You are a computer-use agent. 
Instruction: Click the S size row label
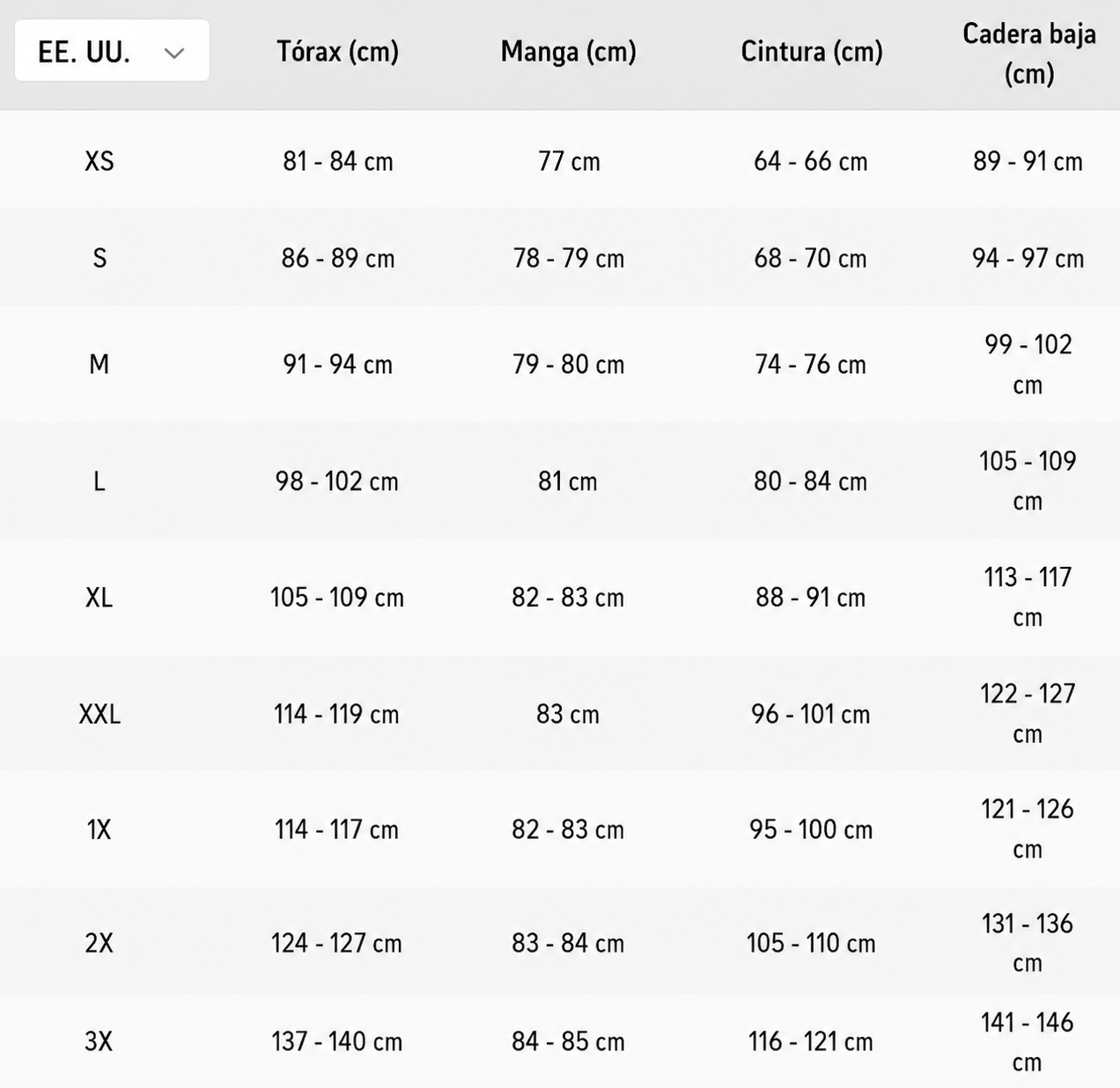[x=99, y=258]
